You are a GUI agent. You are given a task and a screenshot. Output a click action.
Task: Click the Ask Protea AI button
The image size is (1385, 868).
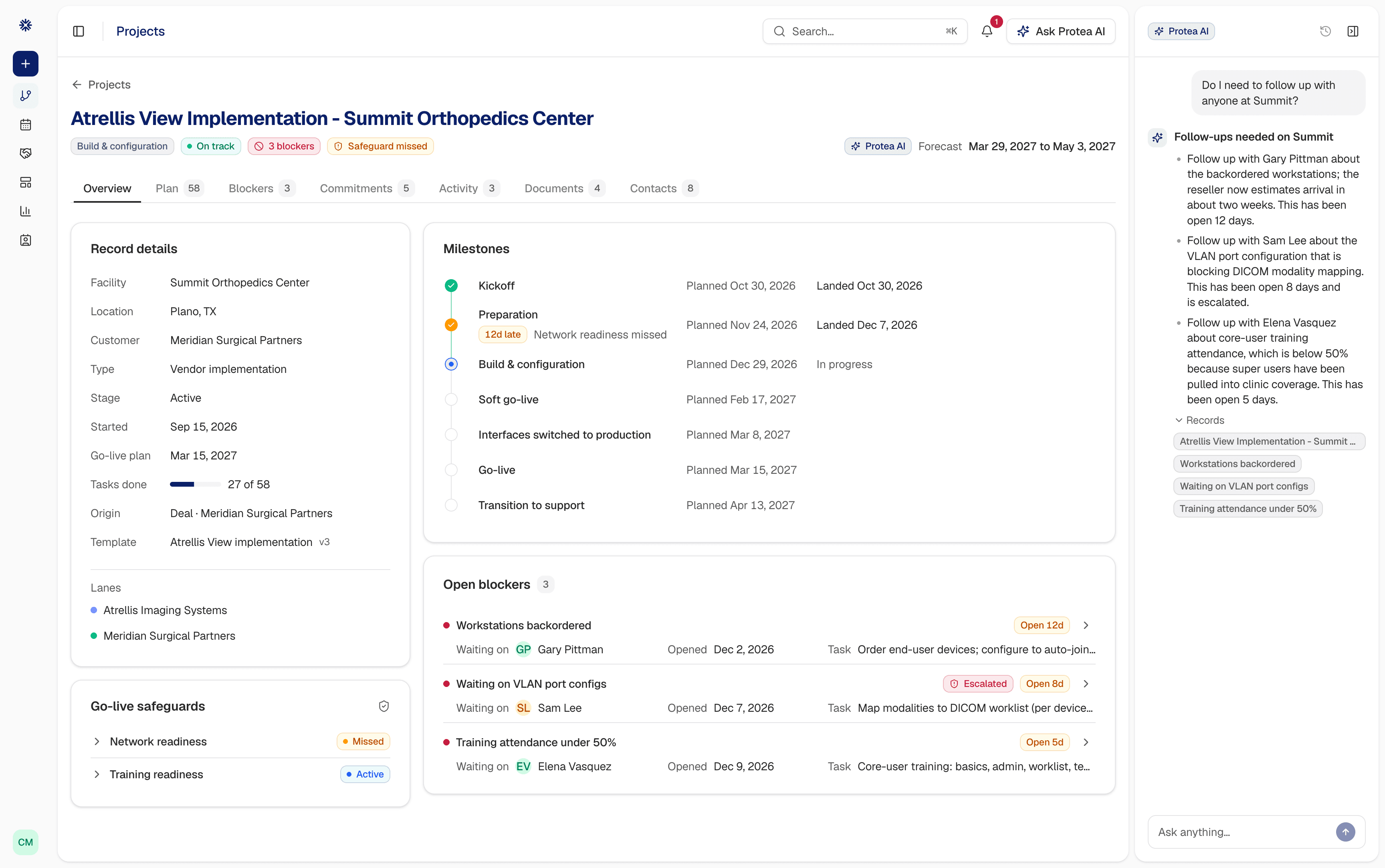tap(1060, 32)
